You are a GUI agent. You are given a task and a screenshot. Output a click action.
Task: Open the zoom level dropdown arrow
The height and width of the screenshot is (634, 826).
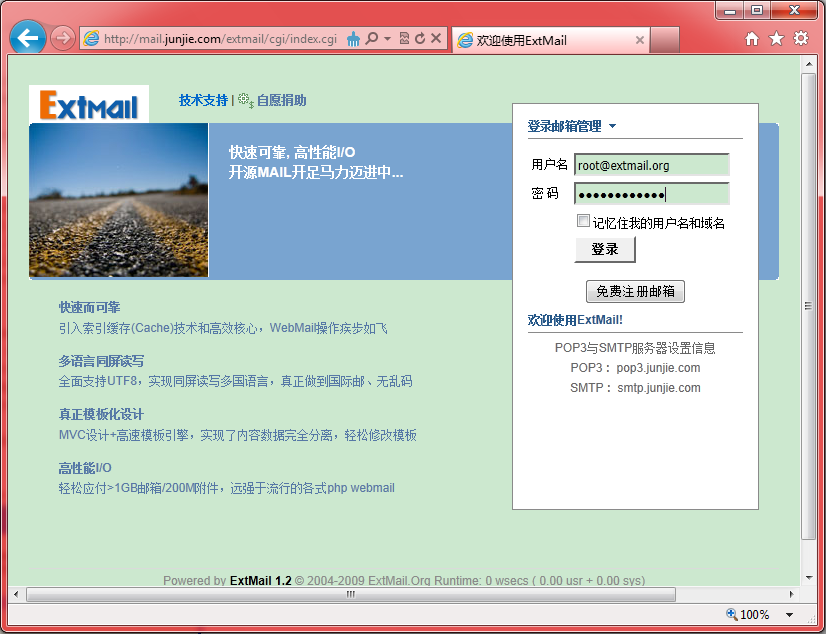789,615
